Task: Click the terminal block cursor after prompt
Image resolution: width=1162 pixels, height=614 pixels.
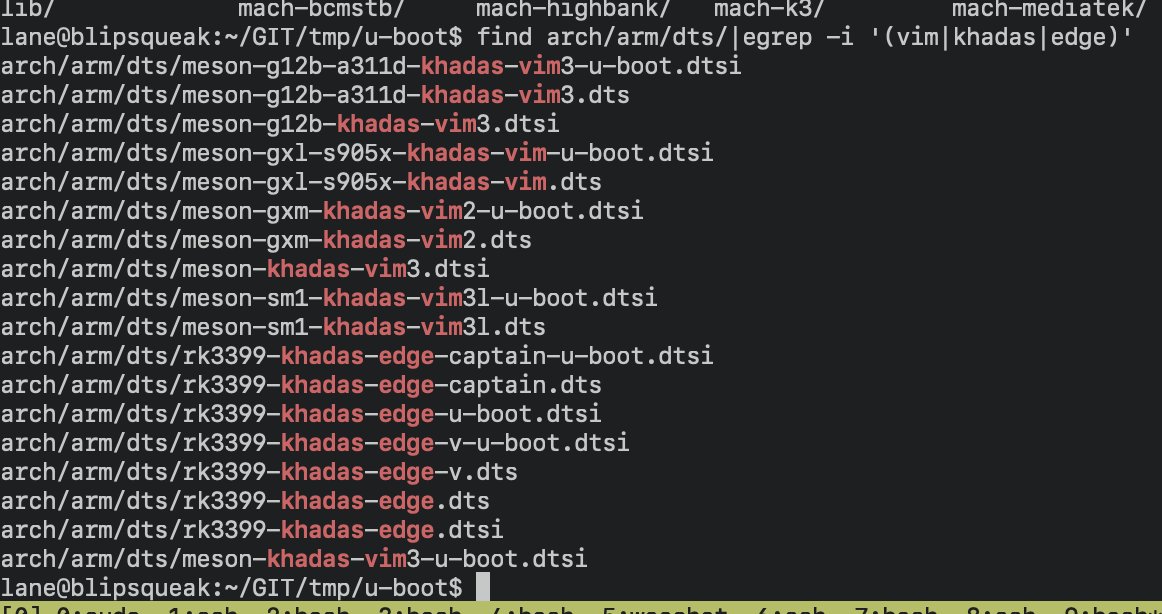Action: 482,587
